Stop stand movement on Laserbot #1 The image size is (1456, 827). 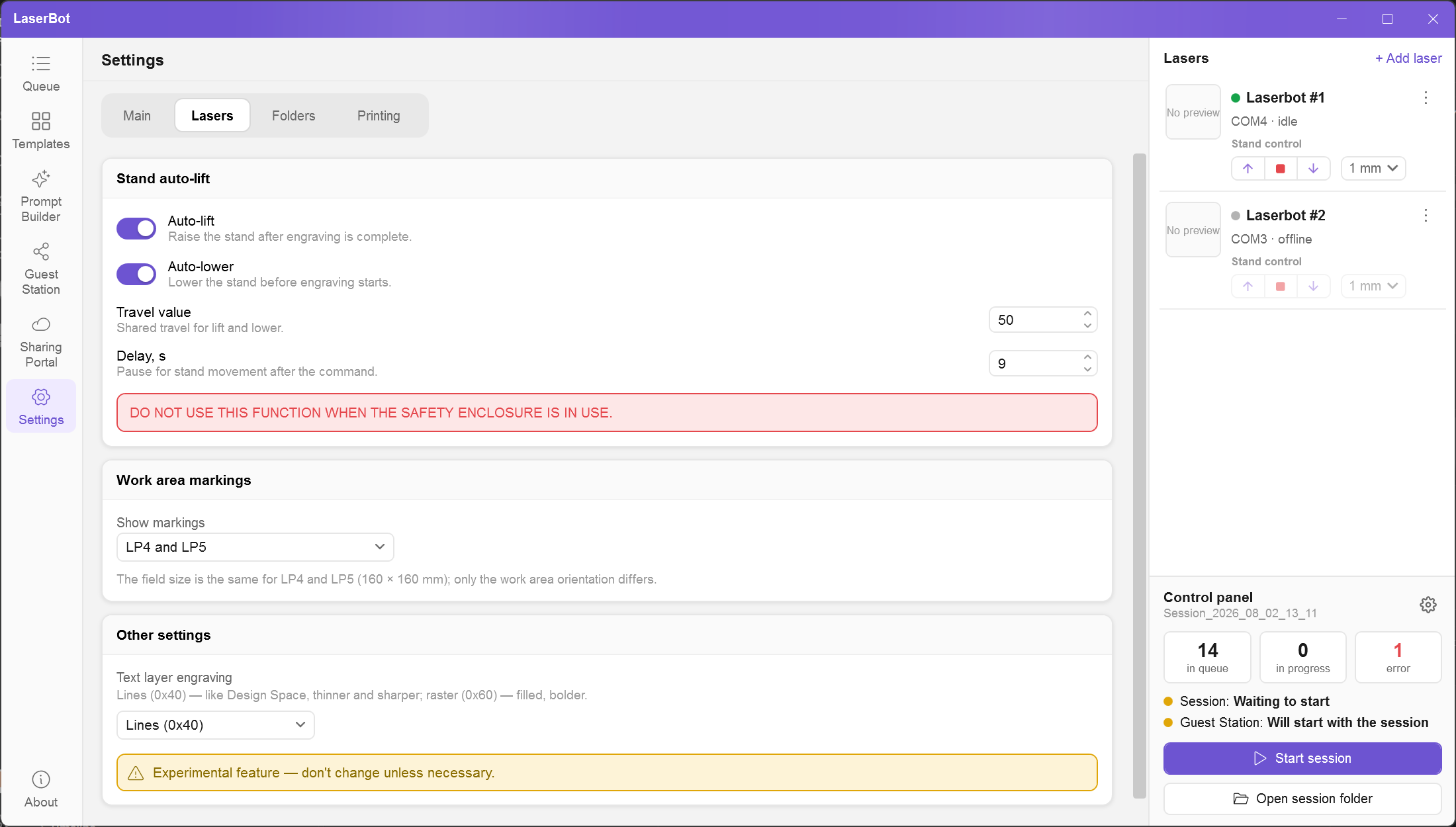tap(1281, 169)
